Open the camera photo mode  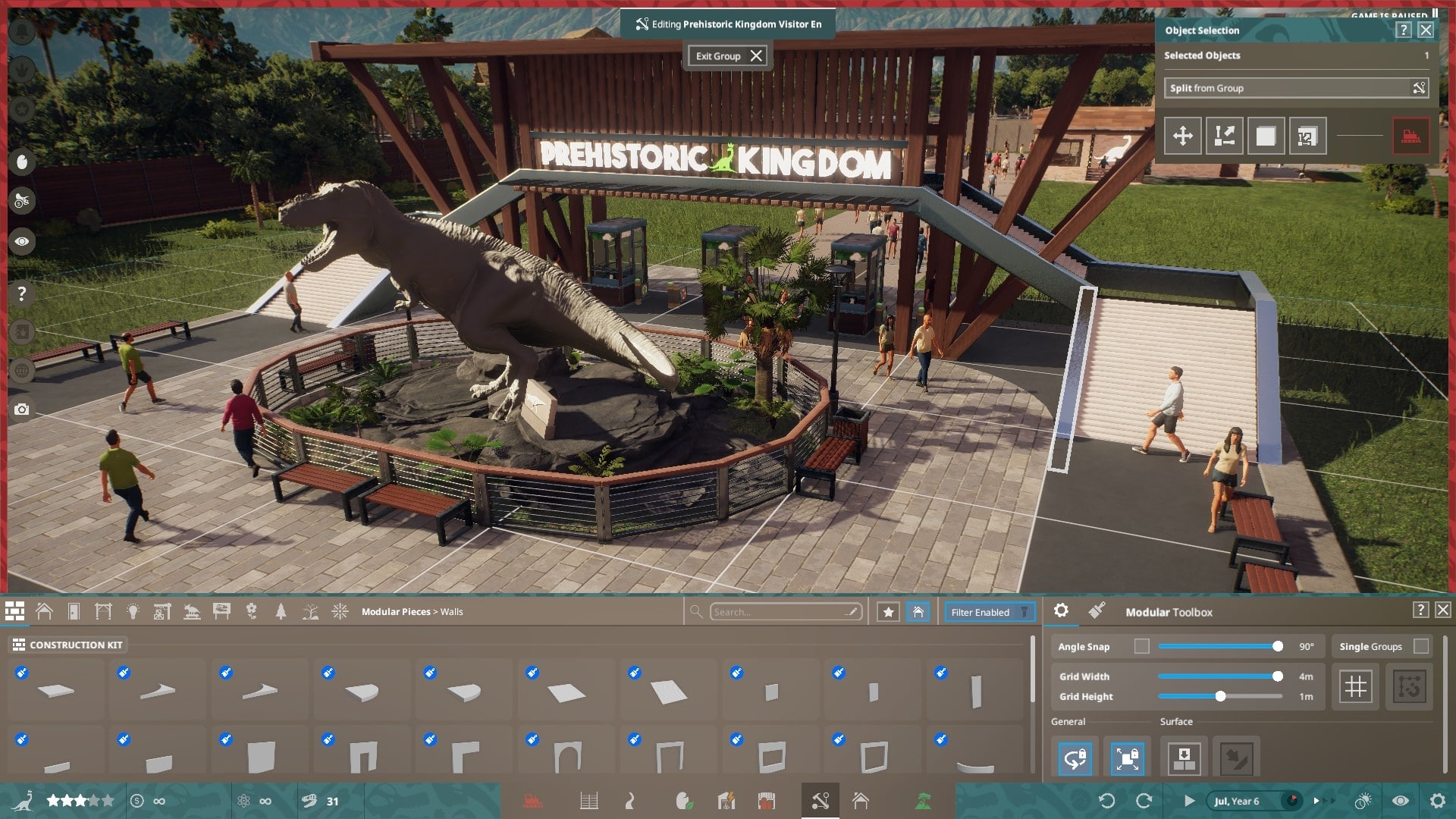click(22, 409)
